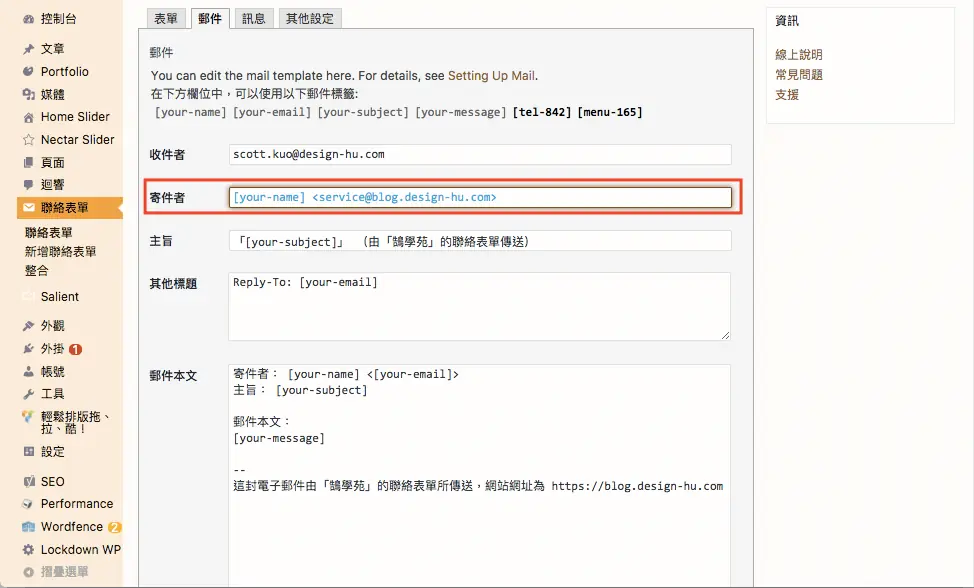Click the 工具 wrench icon
The height and width of the screenshot is (588, 974).
pyautogui.click(x=28, y=394)
